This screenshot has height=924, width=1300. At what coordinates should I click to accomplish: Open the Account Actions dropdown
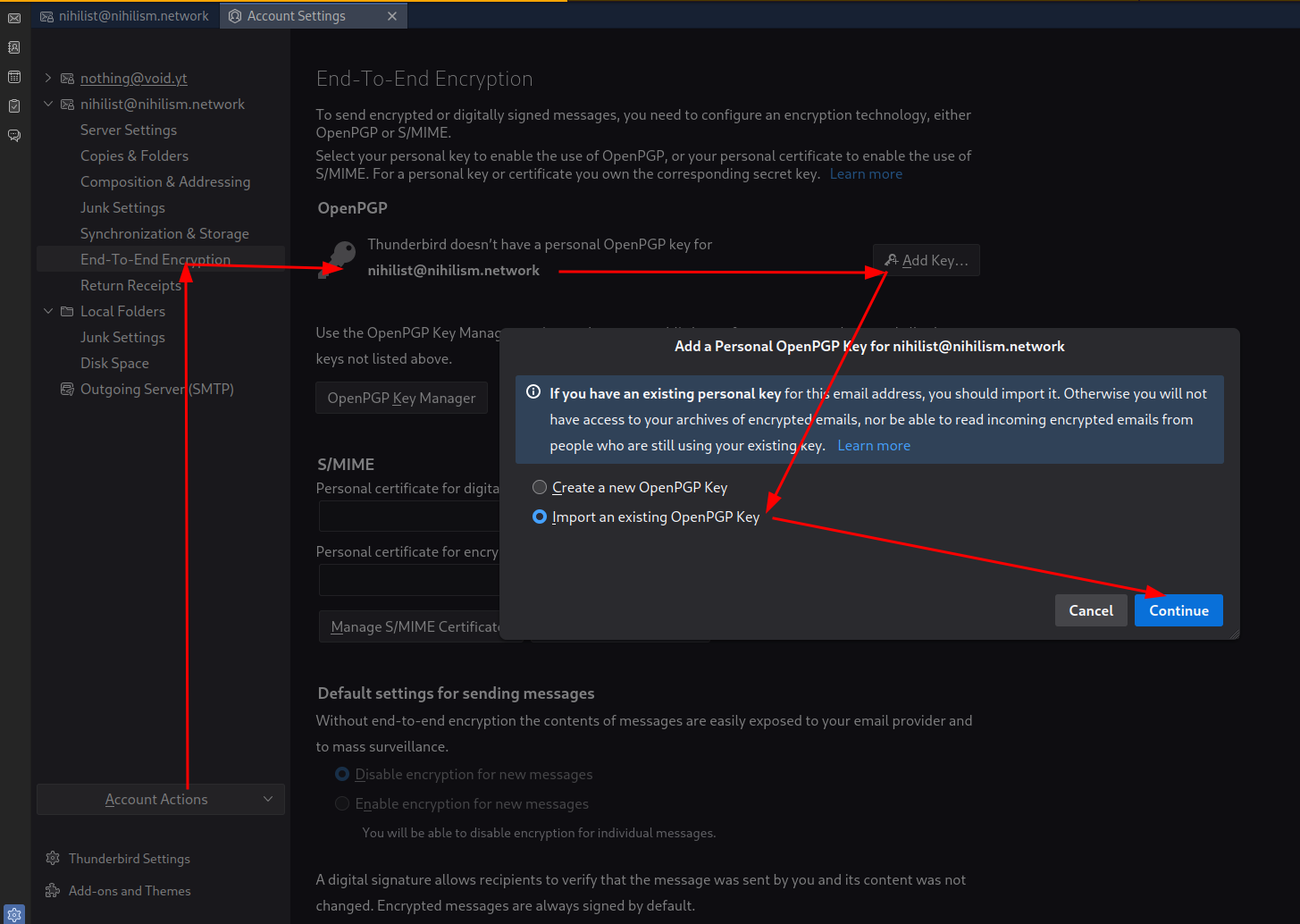tap(161, 799)
